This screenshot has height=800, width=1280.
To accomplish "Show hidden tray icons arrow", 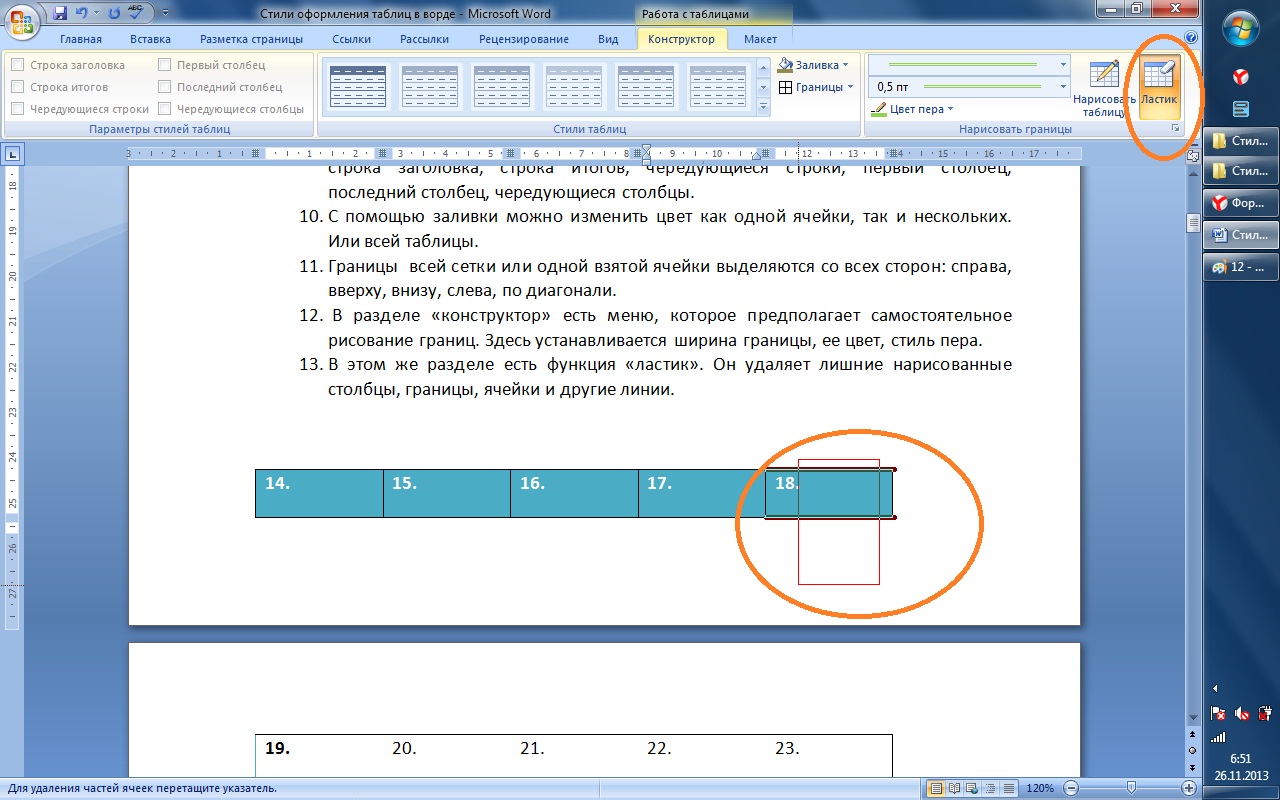I will tap(1216, 689).
